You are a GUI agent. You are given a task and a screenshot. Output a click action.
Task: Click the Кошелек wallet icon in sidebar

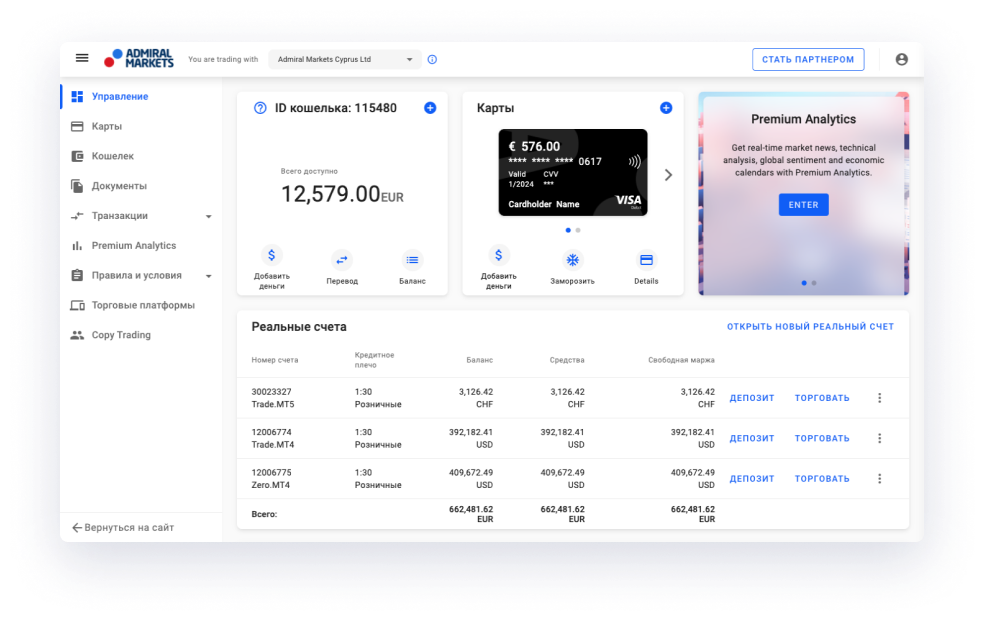point(77,156)
